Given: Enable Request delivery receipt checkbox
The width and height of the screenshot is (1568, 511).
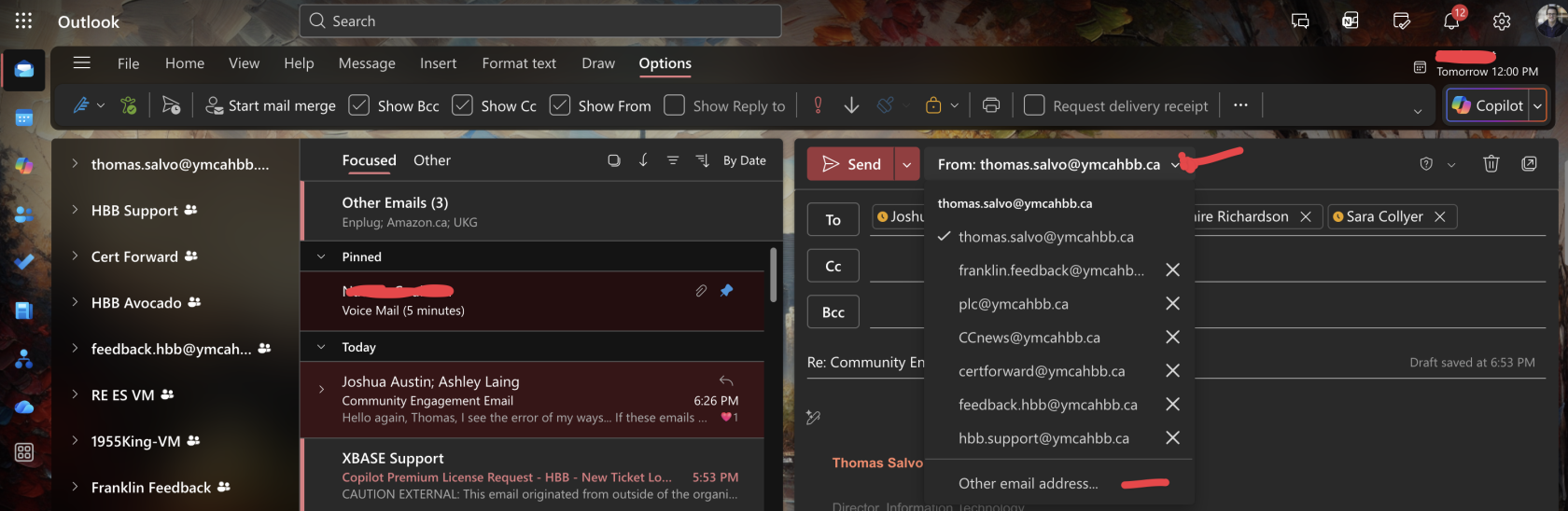Looking at the screenshot, I should click(1034, 105).
